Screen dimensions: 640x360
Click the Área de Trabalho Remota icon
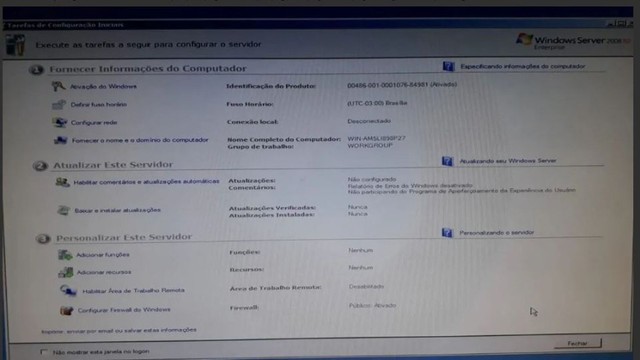68,291
